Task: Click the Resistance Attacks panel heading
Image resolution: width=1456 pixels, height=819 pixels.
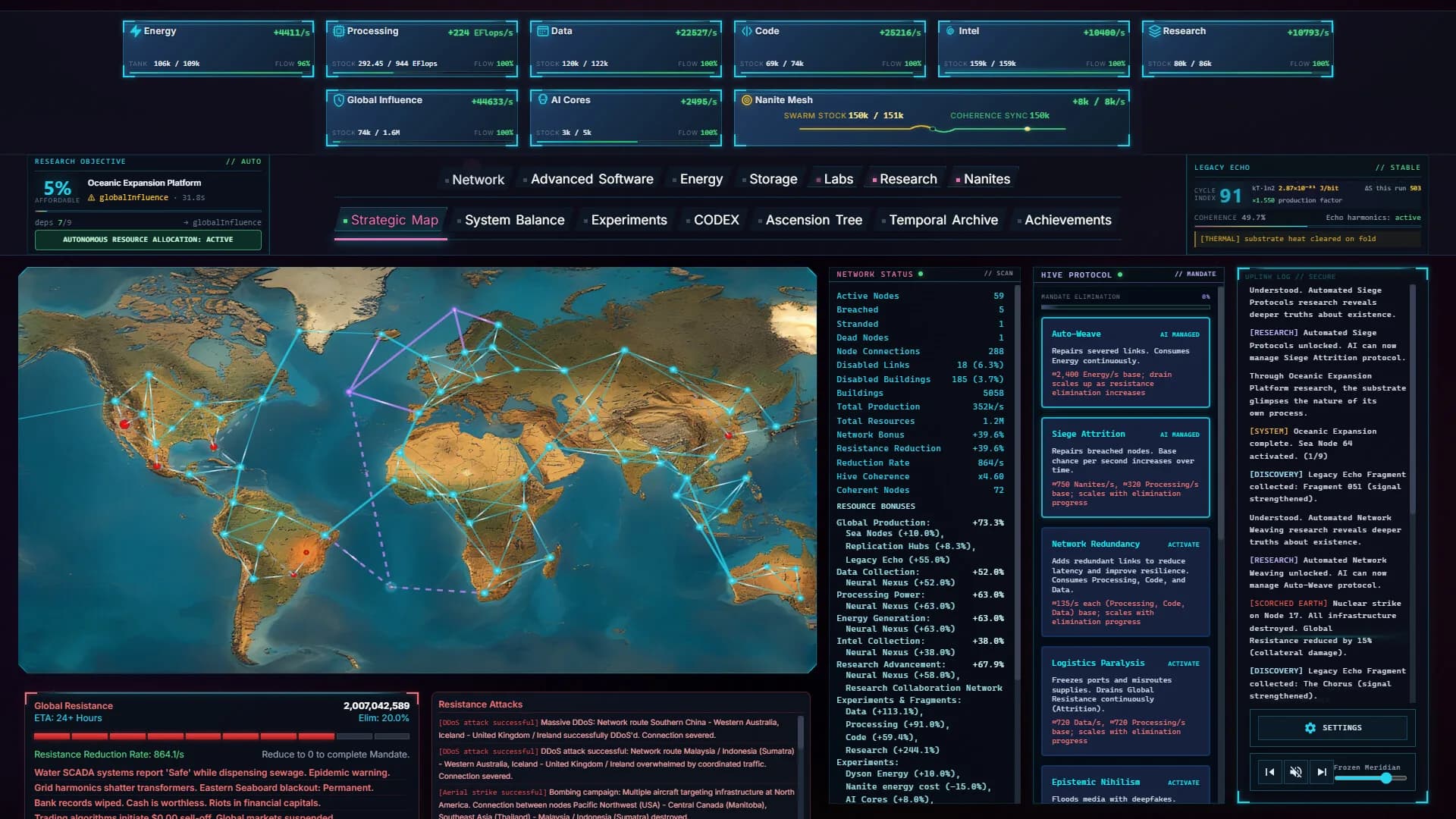Action: [480, 705]
